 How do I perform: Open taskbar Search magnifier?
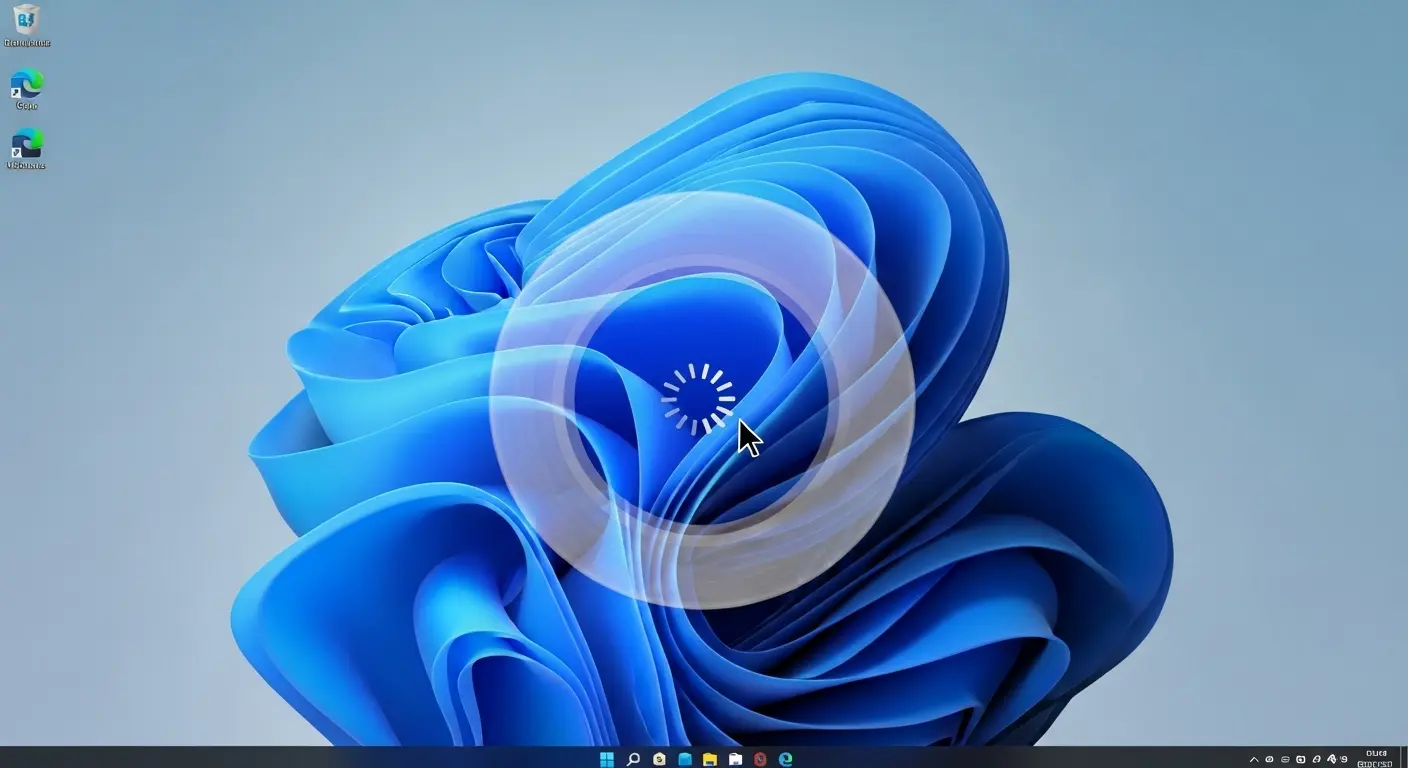pos(633,760)
